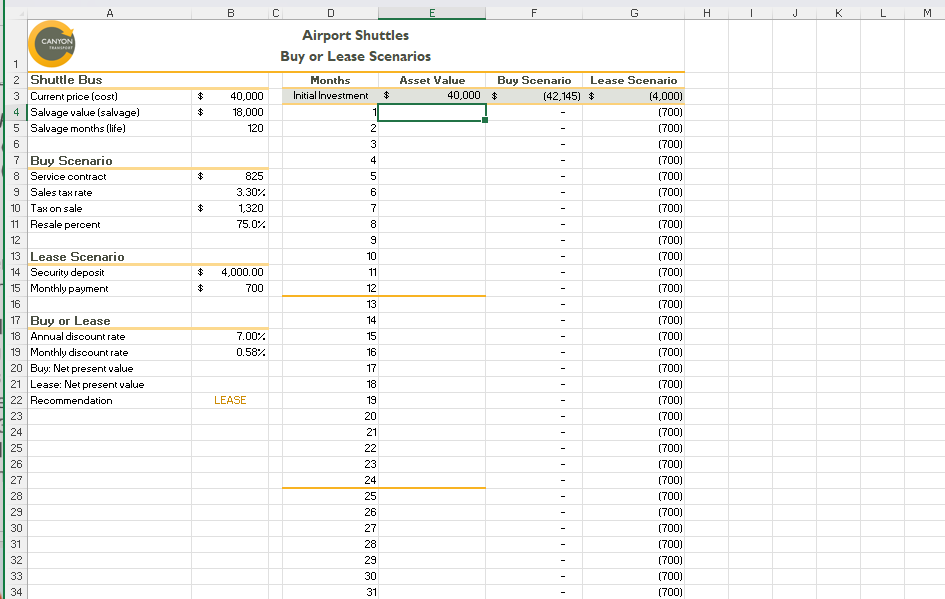Select the LEASE recommendation cell
945x599 pixels.
point(230,400)
